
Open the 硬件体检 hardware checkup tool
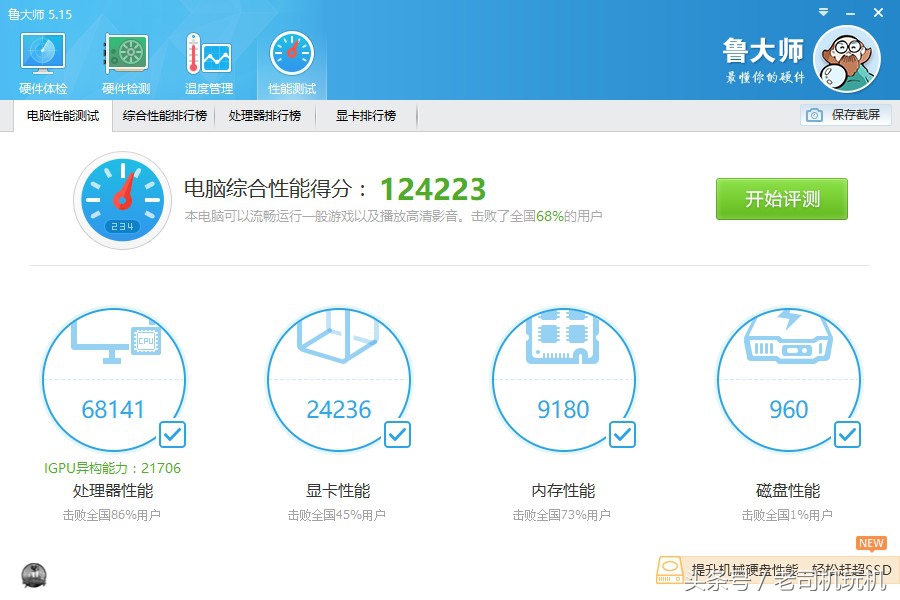tap(42, 58)
